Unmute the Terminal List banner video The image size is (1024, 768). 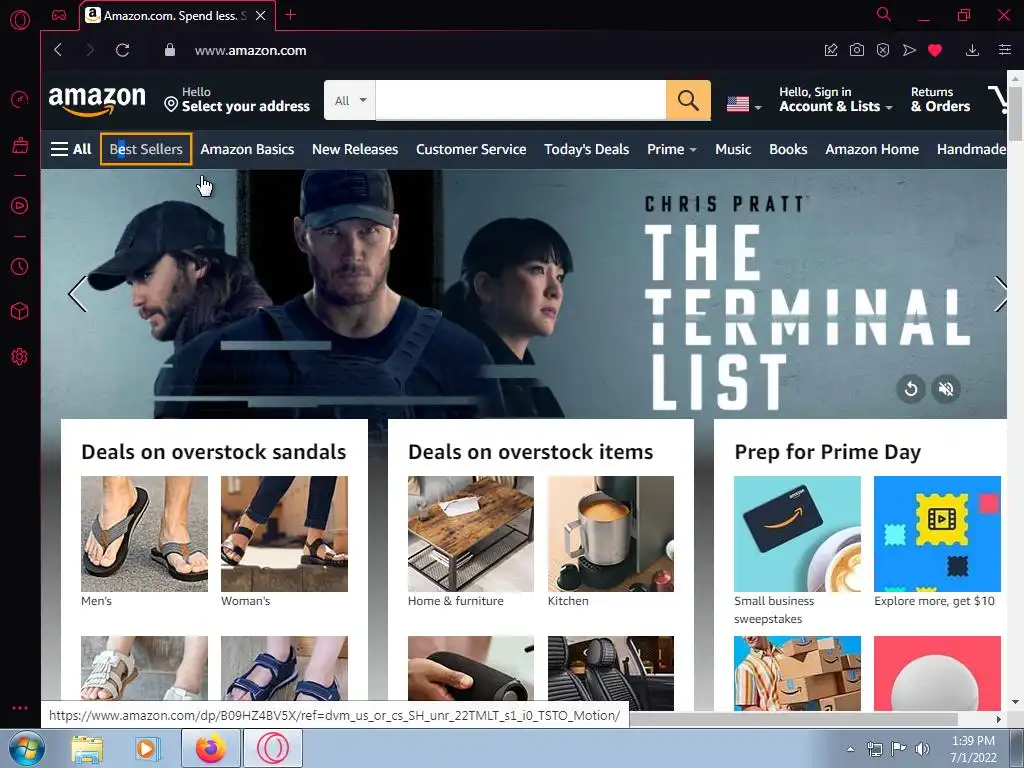coord(946,389)
